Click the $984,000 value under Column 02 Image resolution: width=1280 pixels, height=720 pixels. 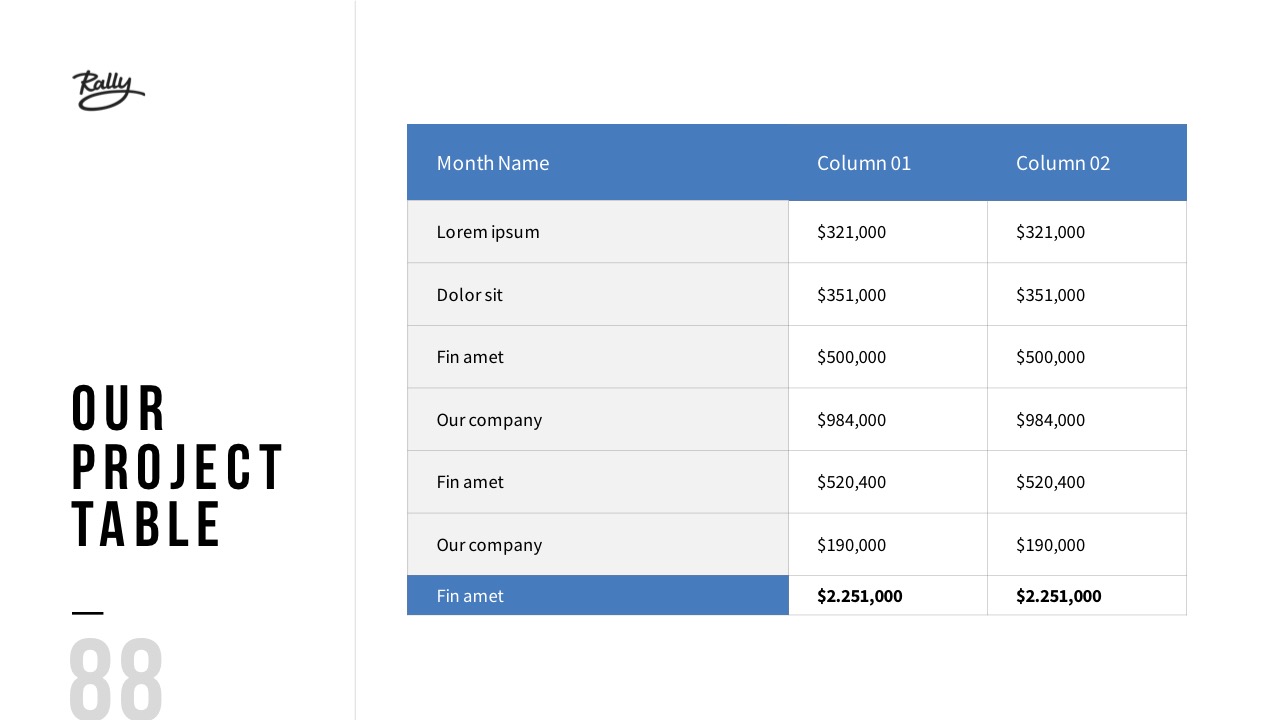click(1050, 420)
